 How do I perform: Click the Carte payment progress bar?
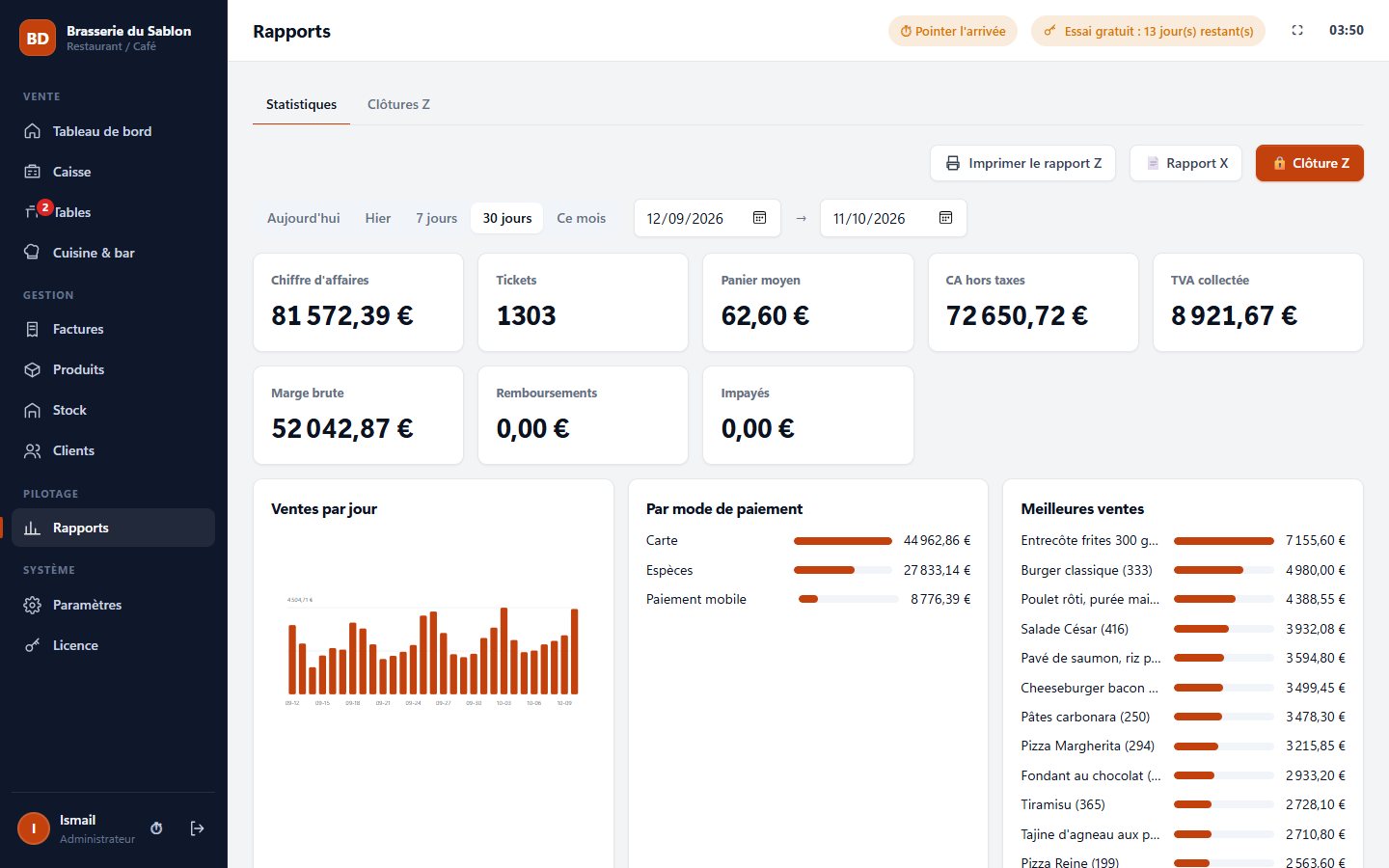(x=842, y=541)
